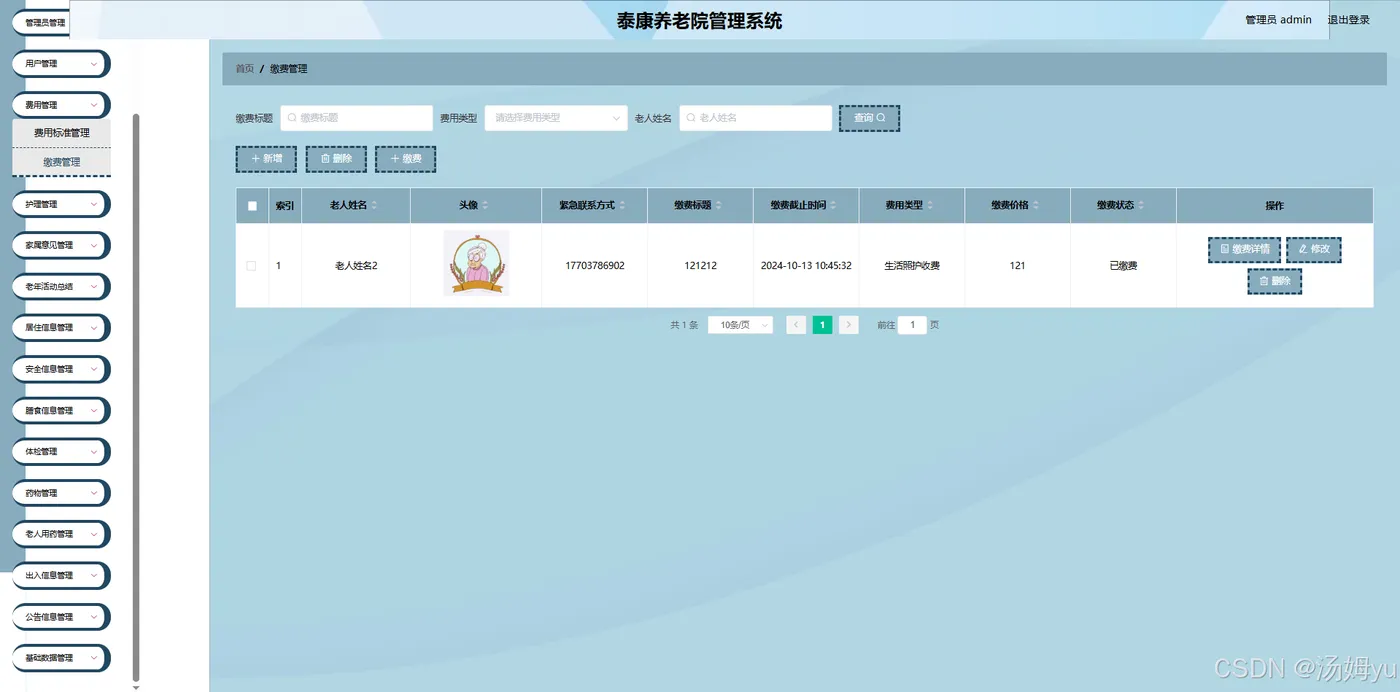
Task: Expand the 老年活动总结 sidebar menu
Action: pos(61,286)
